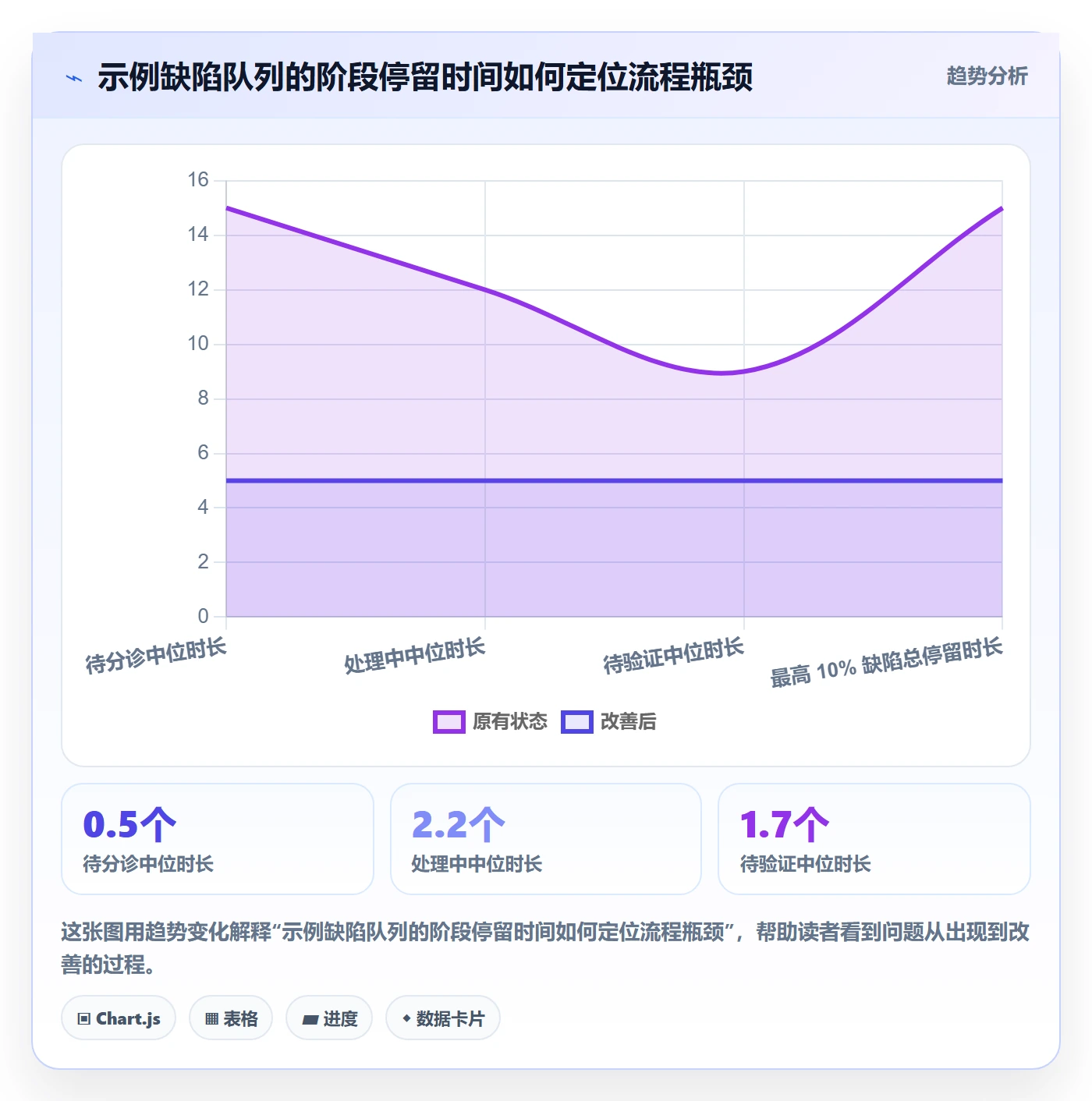This screenshot has width=1092, height=1101.
Task: Click the grid icon in the 表格 chip
Action: coord(211,1018)
